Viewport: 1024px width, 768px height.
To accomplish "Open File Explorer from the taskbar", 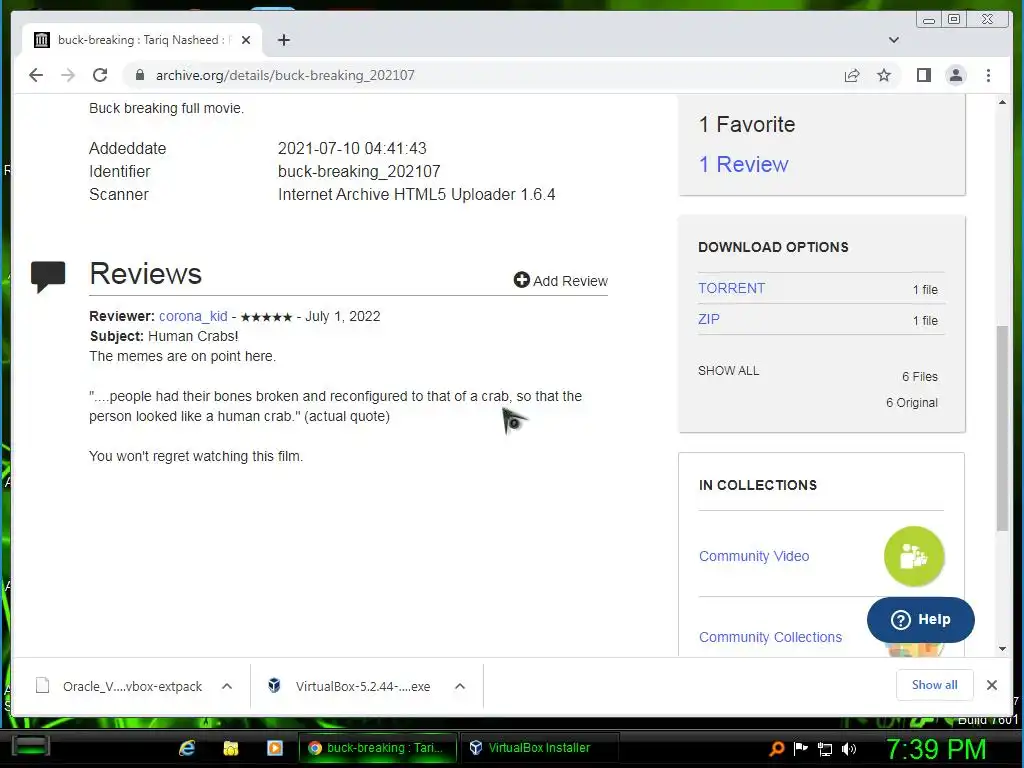I will tap(231, 748).
